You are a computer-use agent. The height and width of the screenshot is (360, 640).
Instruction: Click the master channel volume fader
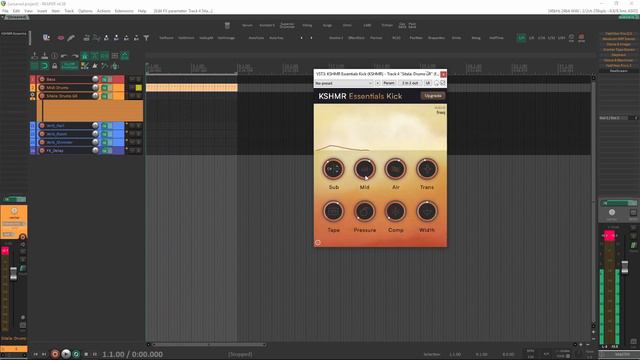[624, 267]
